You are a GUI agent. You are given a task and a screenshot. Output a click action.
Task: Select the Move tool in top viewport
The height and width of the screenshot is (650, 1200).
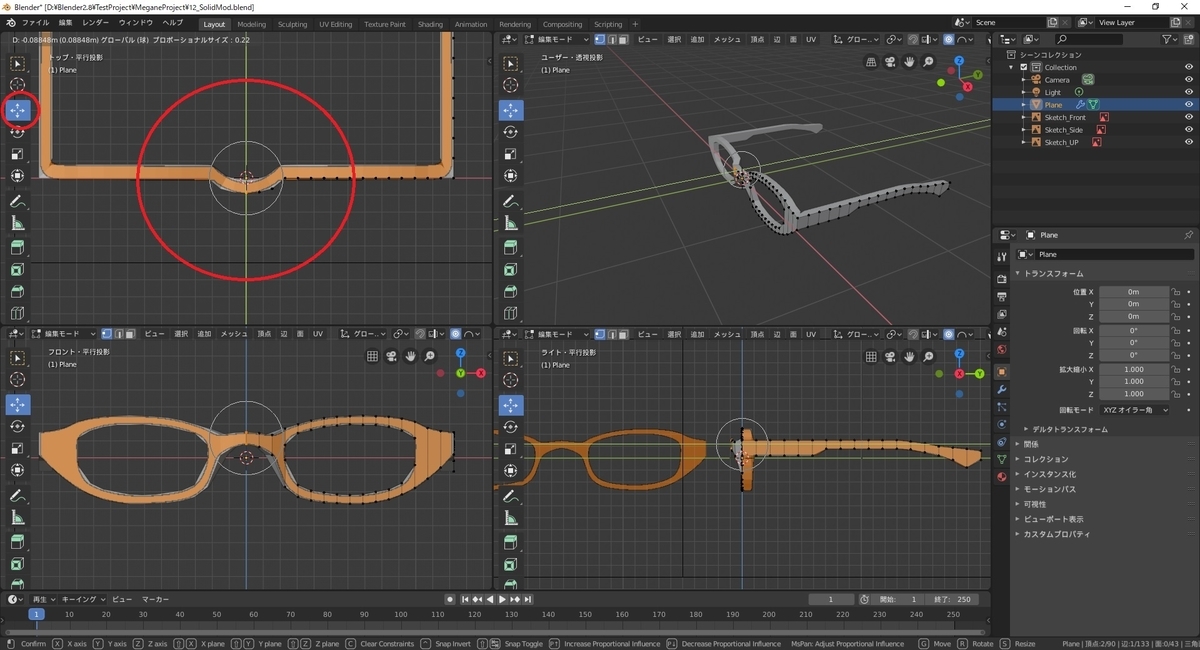click(x=18, y=110)
